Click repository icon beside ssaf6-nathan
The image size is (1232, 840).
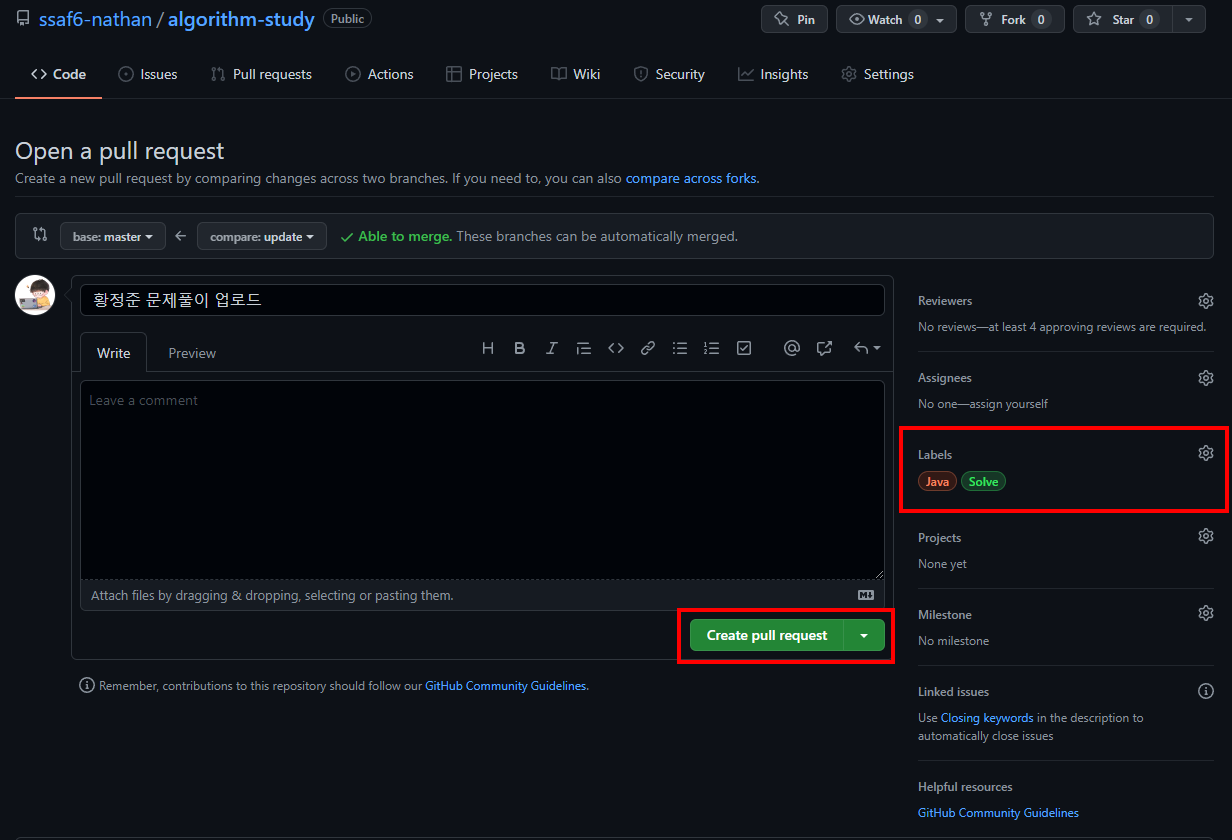point(23,18)
